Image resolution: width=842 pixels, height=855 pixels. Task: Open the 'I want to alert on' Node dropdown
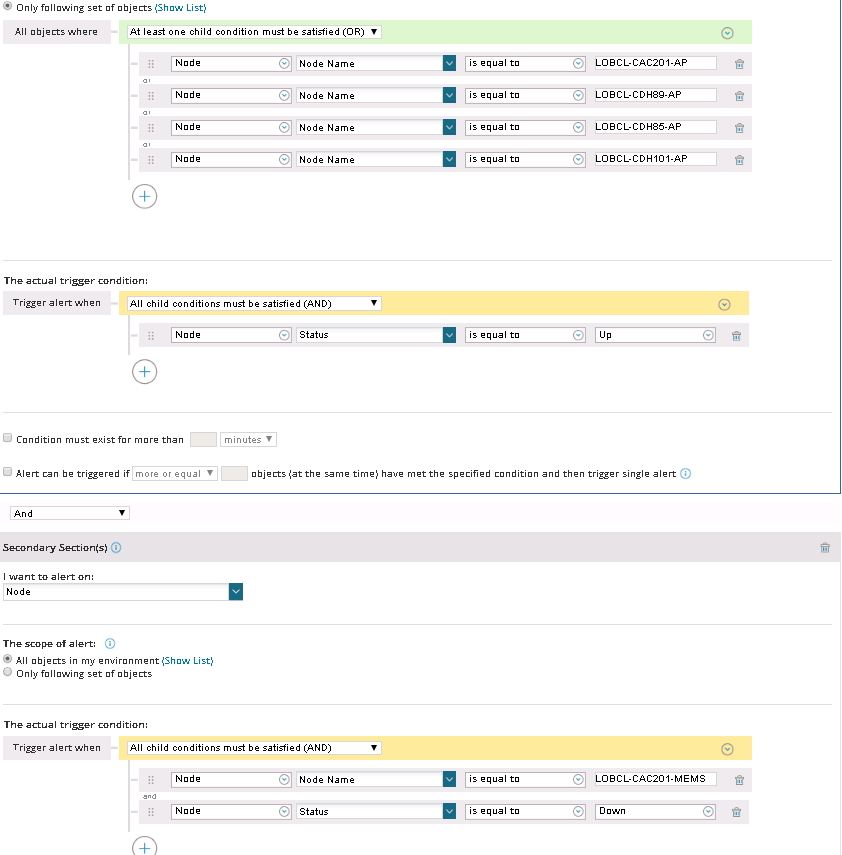click(x=236, y=592)
